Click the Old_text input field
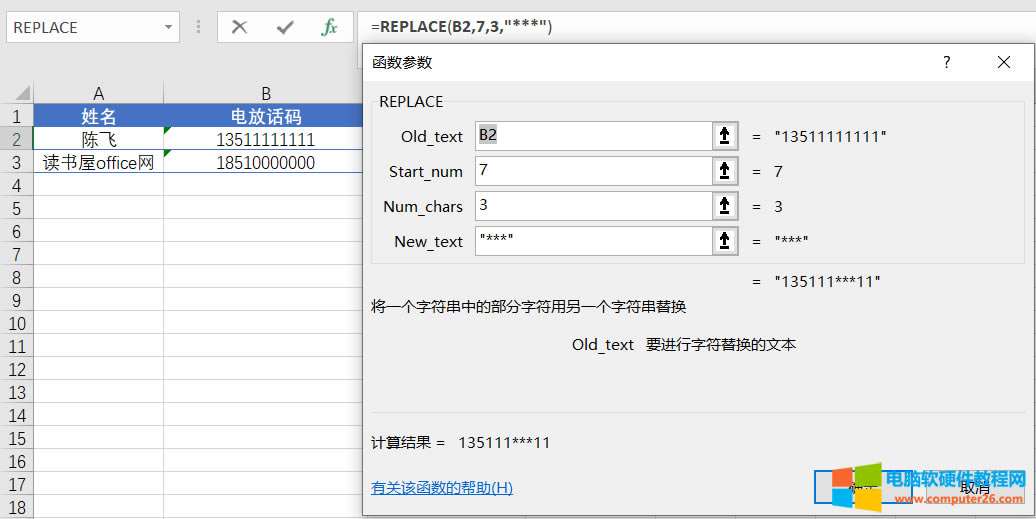 [x=592, y=136]
